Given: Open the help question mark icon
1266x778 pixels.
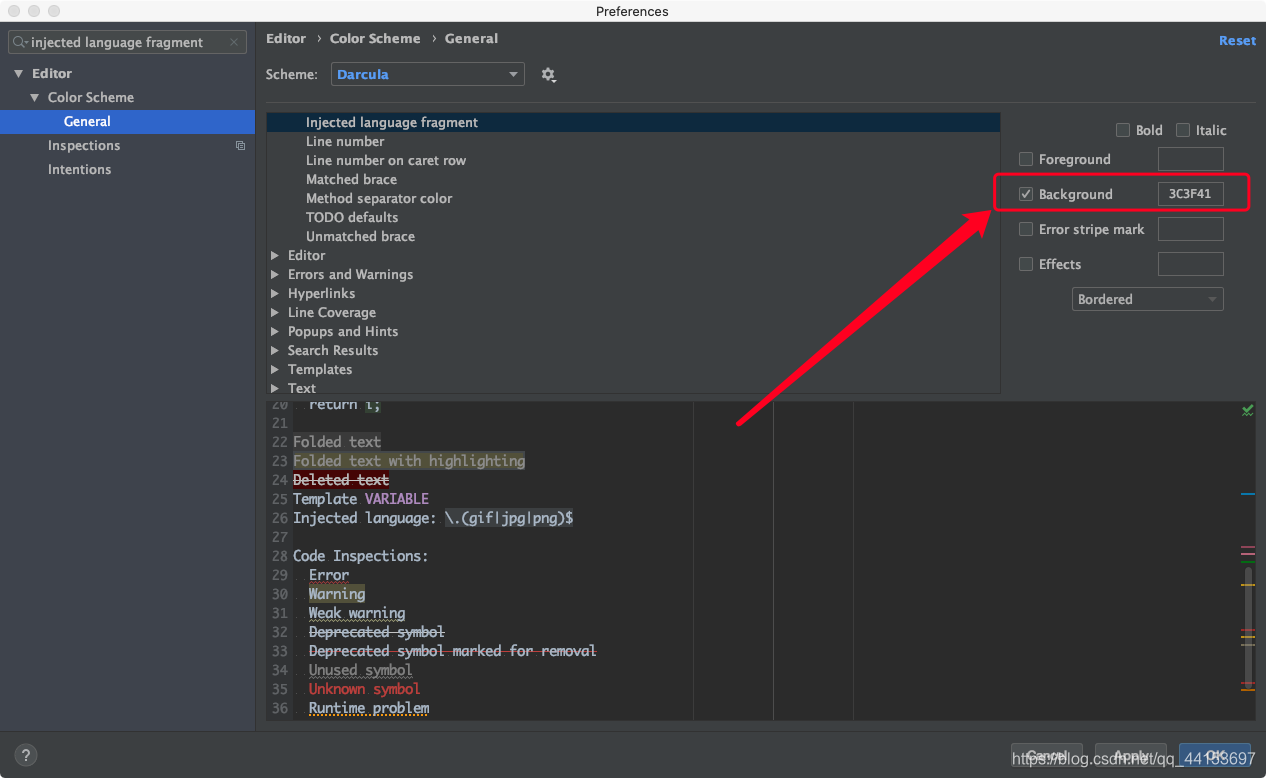Looking at the screenshot, I should (x=26, y=755).
